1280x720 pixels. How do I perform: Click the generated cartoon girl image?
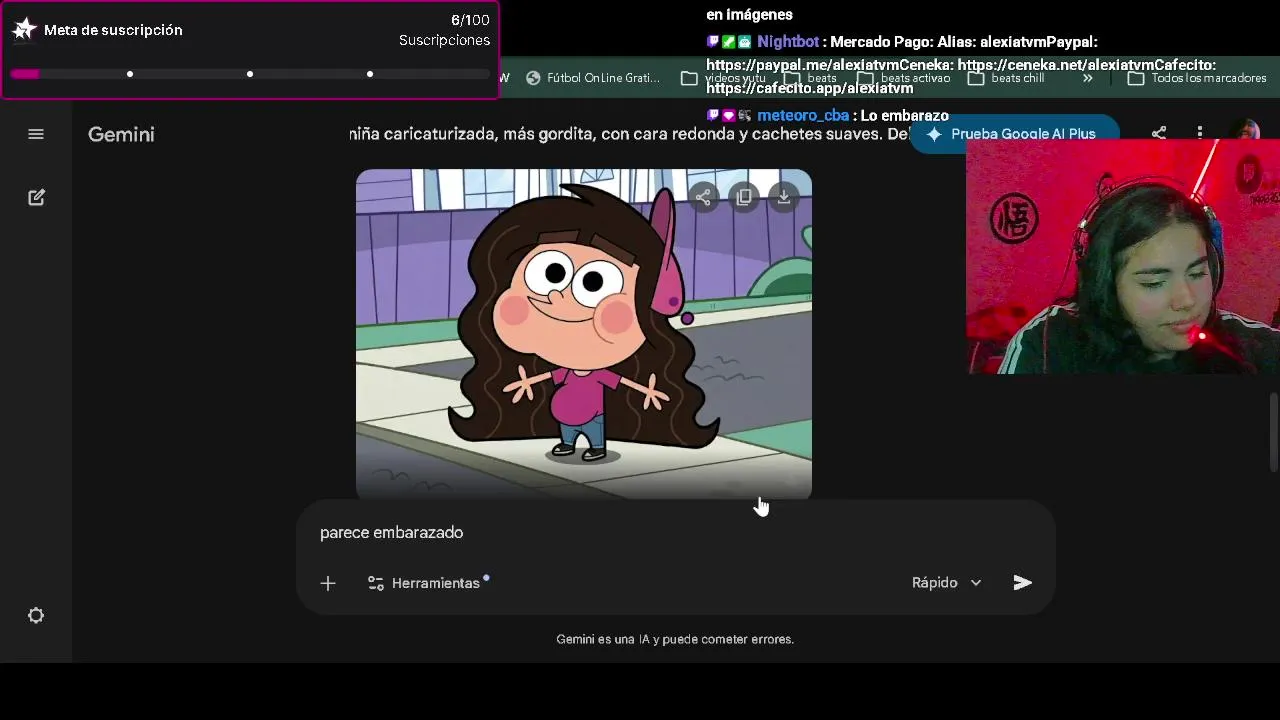pos(584,333)
